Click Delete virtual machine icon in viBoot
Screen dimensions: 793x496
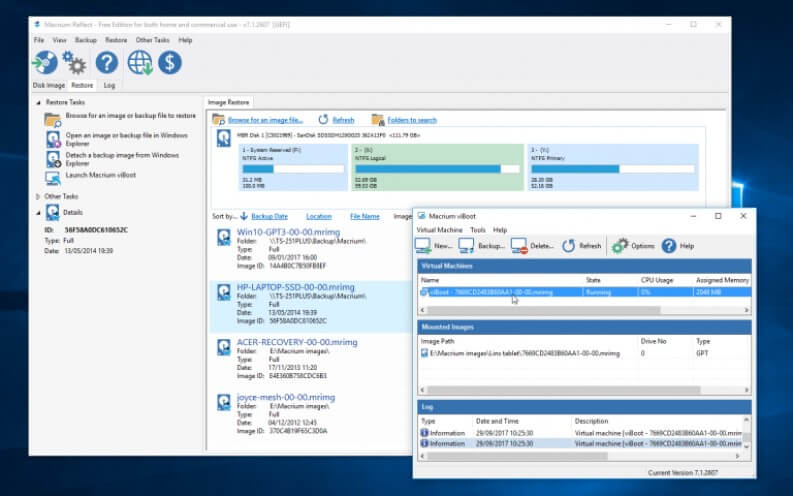(519, 246)
